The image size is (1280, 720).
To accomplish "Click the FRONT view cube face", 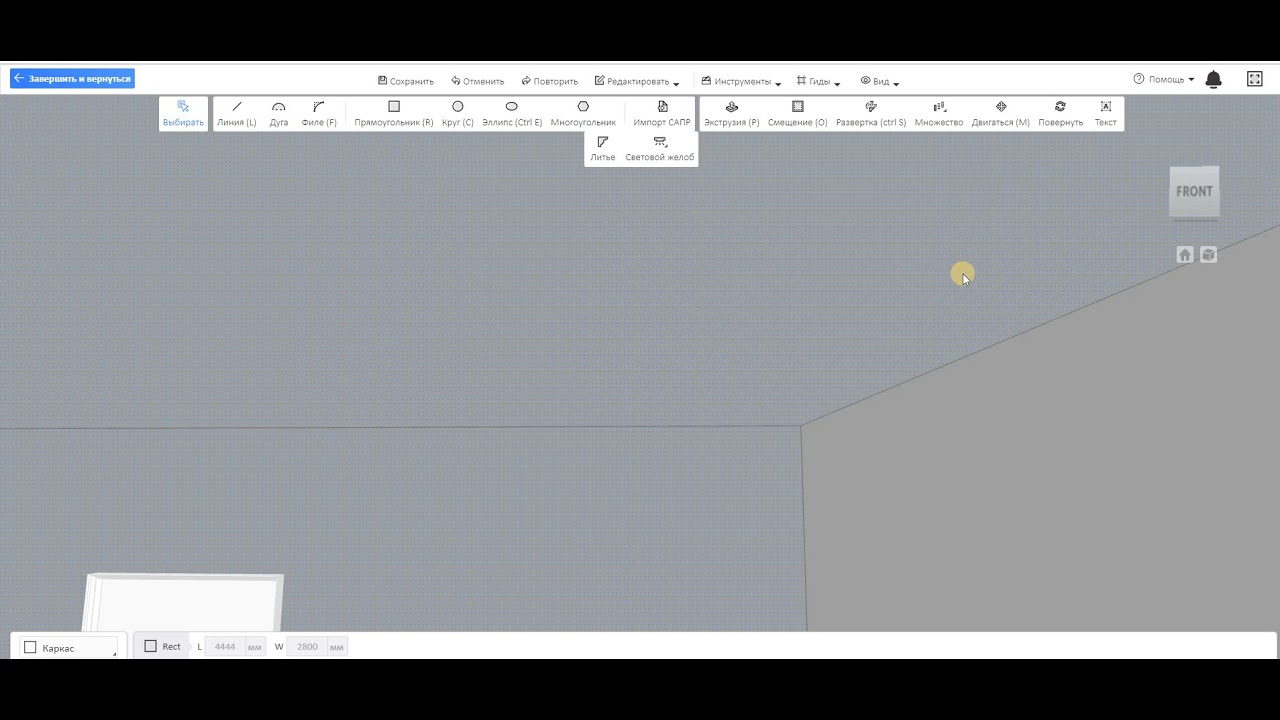I will coord(1194,191).
